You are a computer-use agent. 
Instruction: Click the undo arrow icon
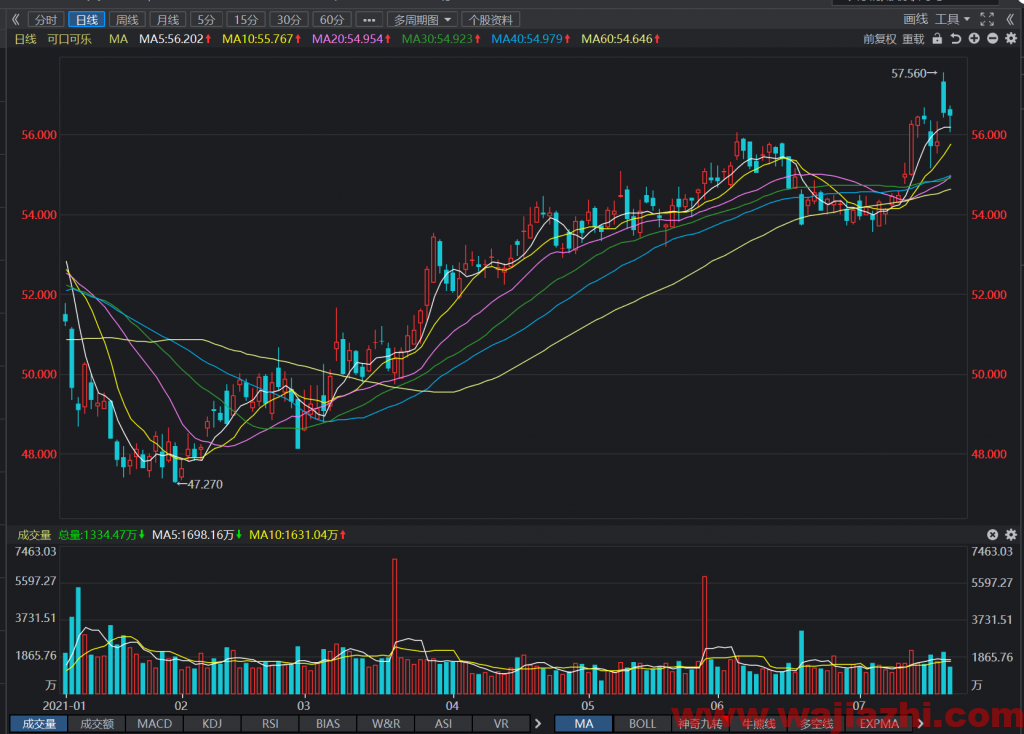pyautogui.click(x=955, y=39)
